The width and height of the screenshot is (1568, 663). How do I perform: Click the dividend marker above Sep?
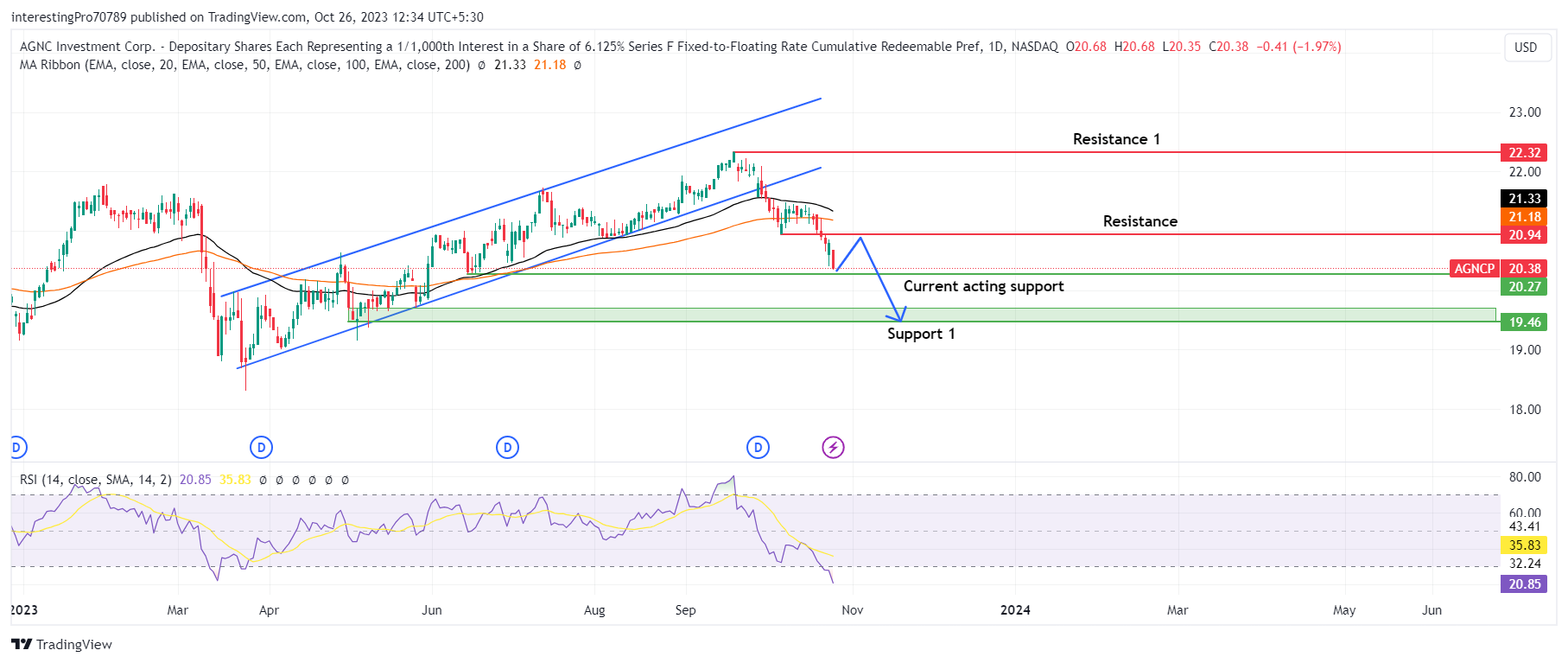pos(758,448)
